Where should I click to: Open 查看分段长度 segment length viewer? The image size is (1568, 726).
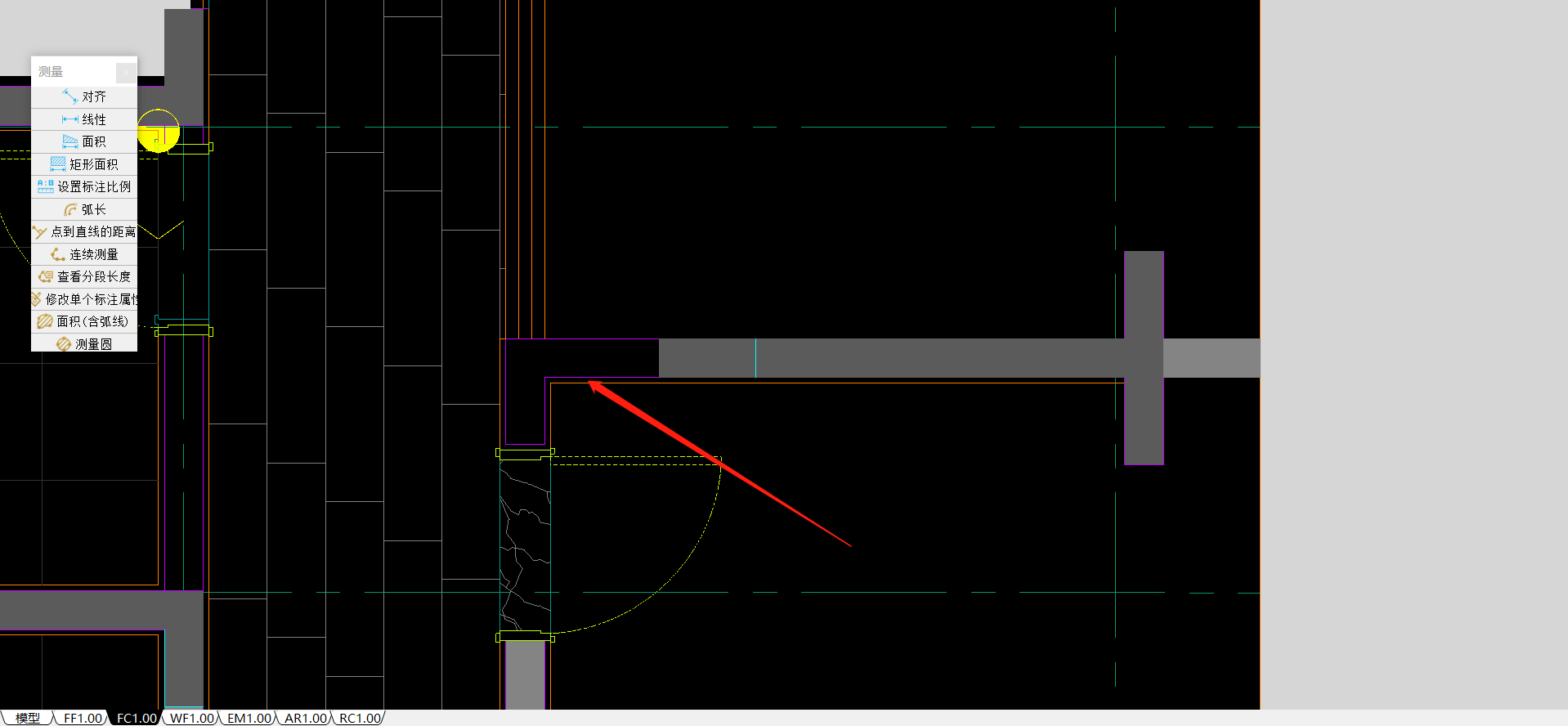click(84, 276)
